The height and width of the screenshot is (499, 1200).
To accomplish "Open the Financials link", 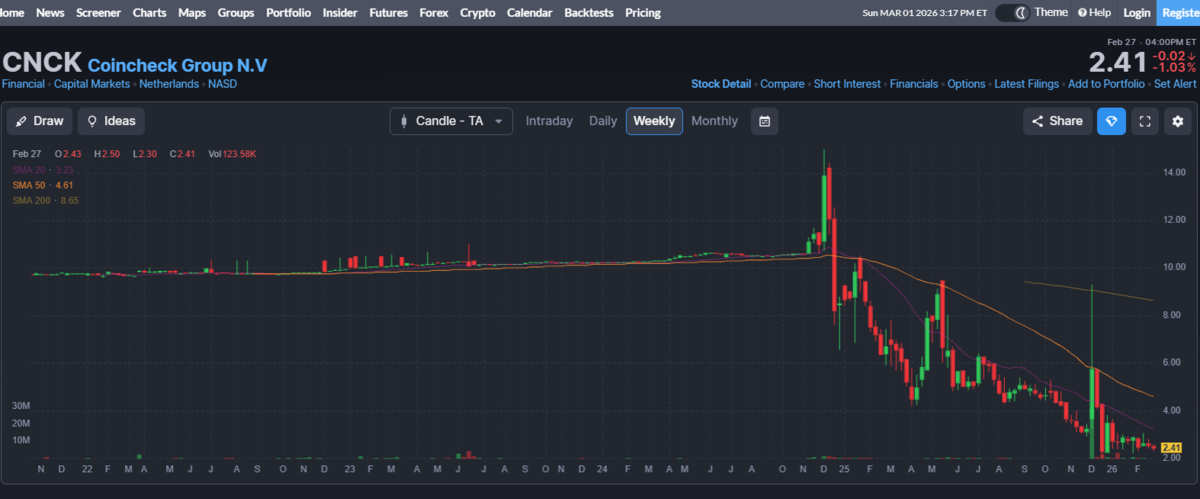I will coord(914,84).
